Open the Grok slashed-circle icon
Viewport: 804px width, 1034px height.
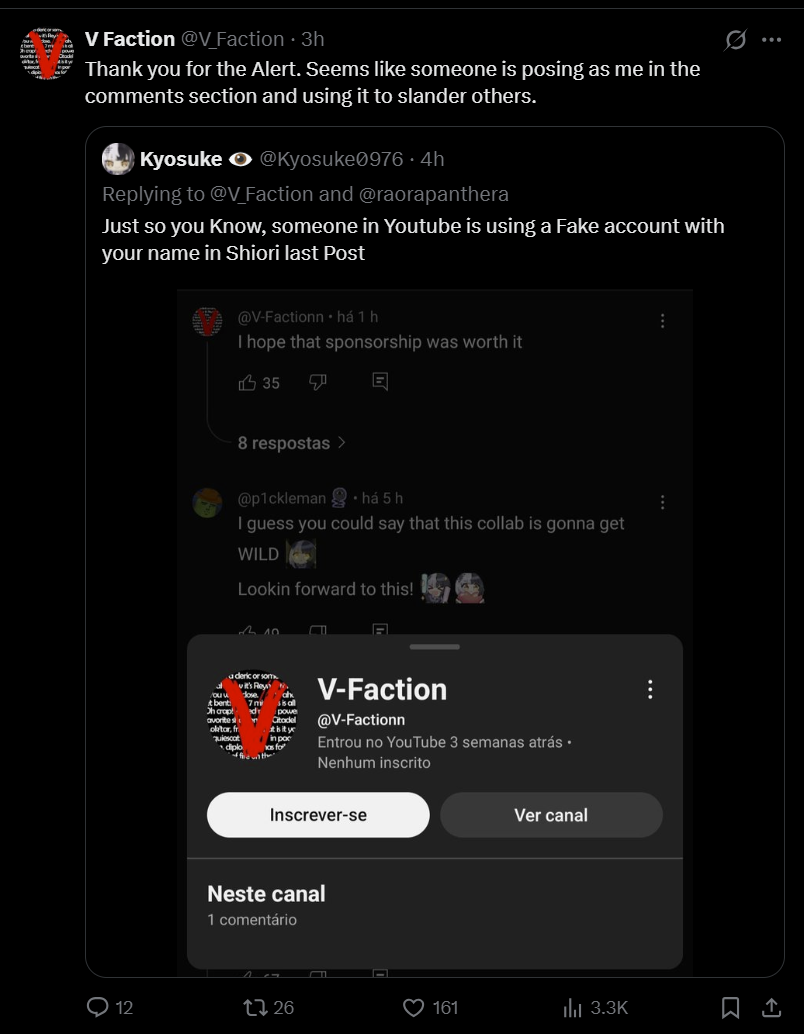point(735,40)
